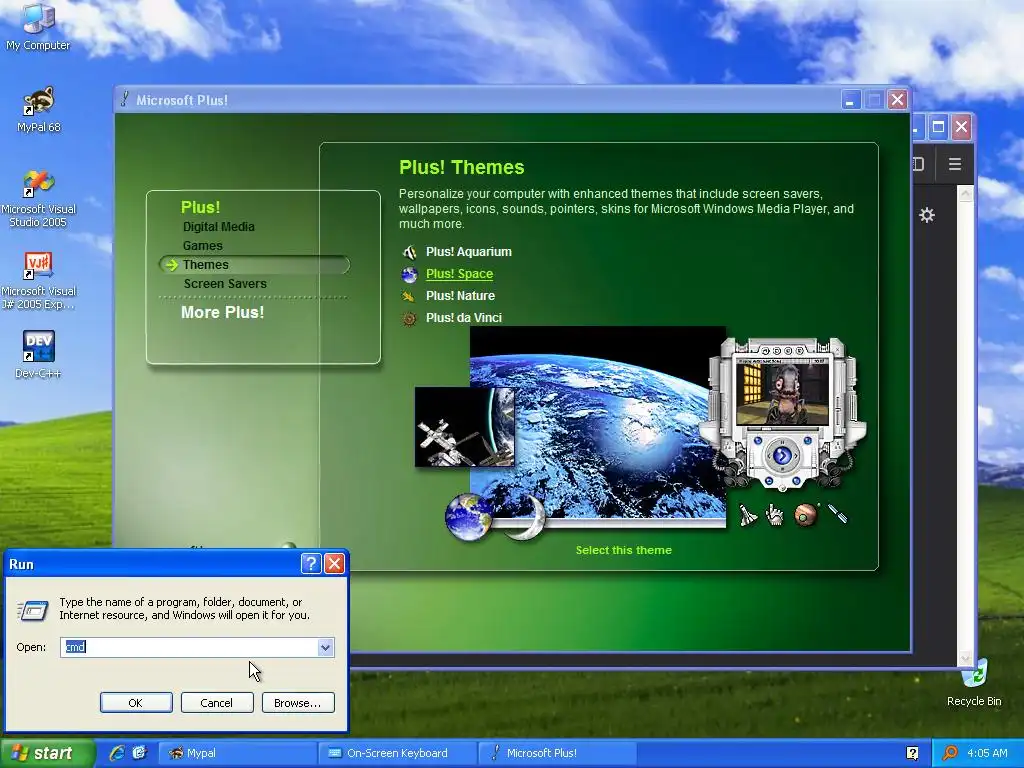
Task: Click the crescent moon icon below preview
Action: tap(526, 517)
